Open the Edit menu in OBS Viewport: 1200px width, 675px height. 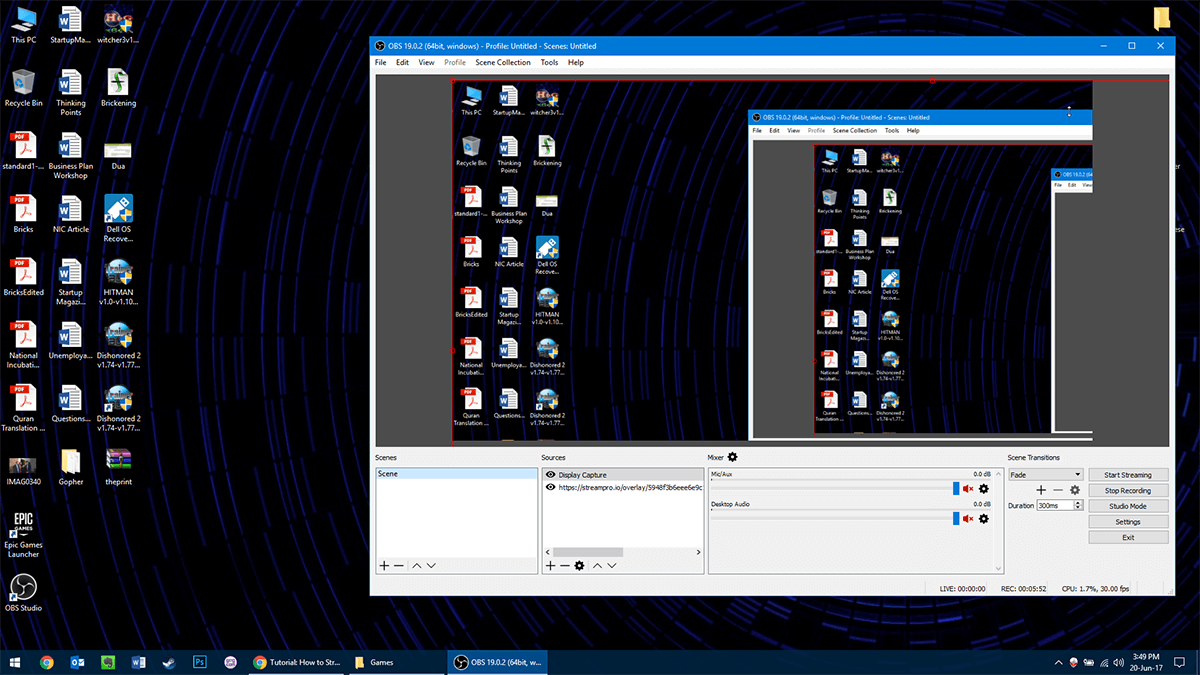point(402,62)
